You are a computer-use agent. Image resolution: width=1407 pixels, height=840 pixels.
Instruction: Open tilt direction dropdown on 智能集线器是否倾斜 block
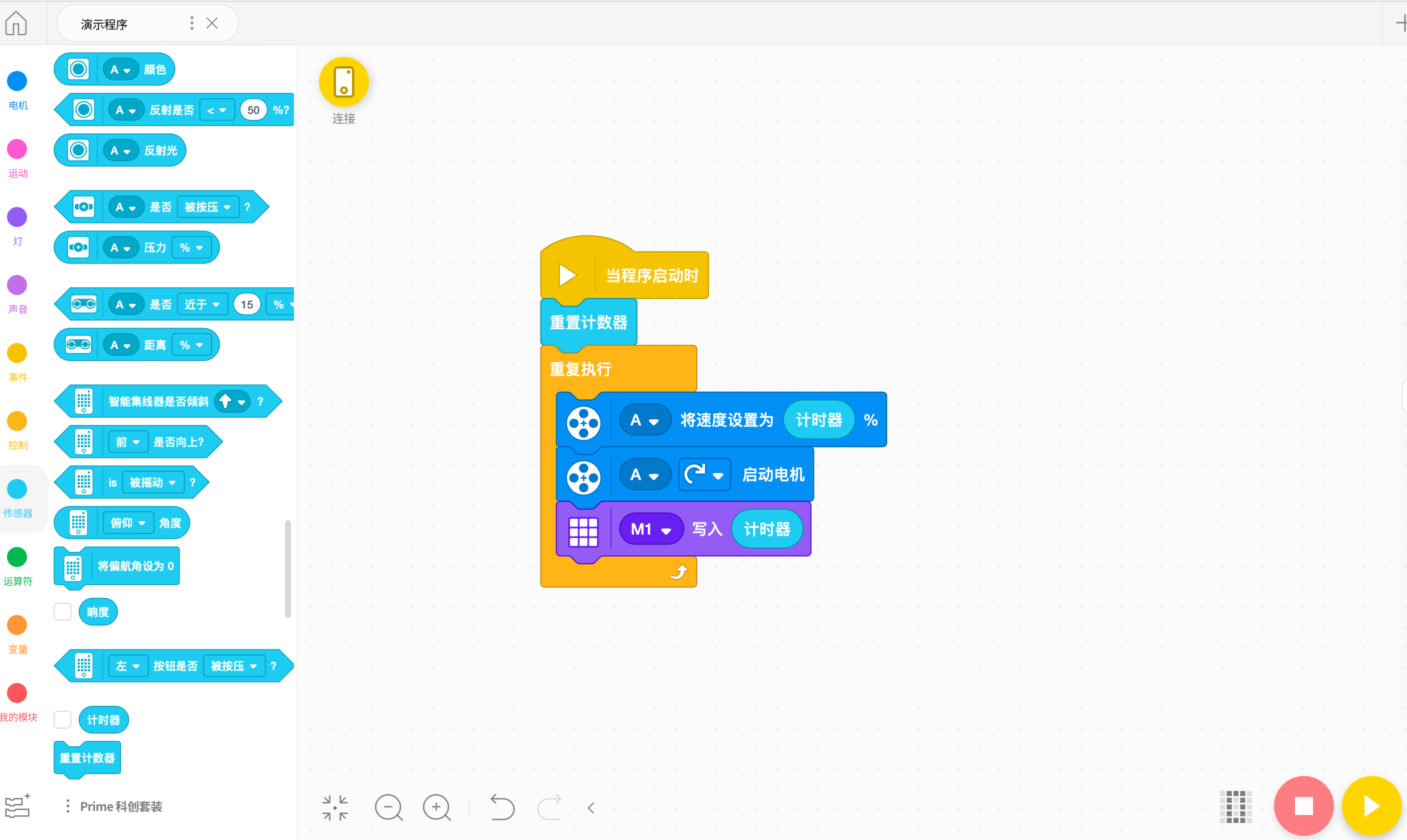[232, 401]
